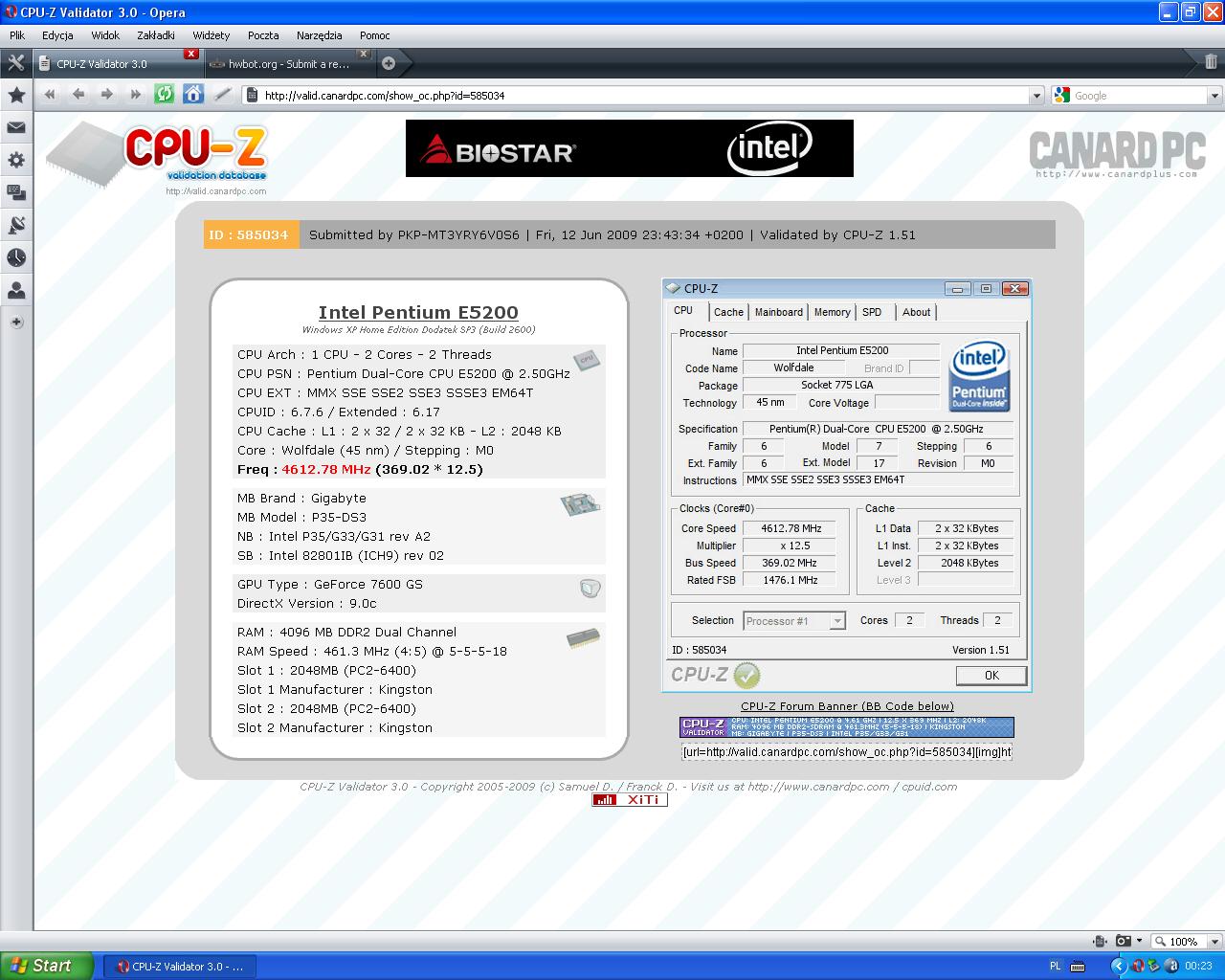Viewport: 1225px width, 980px height.
Task: Click the Opera icon in system tray
Action: click(x=1138, y=967)
